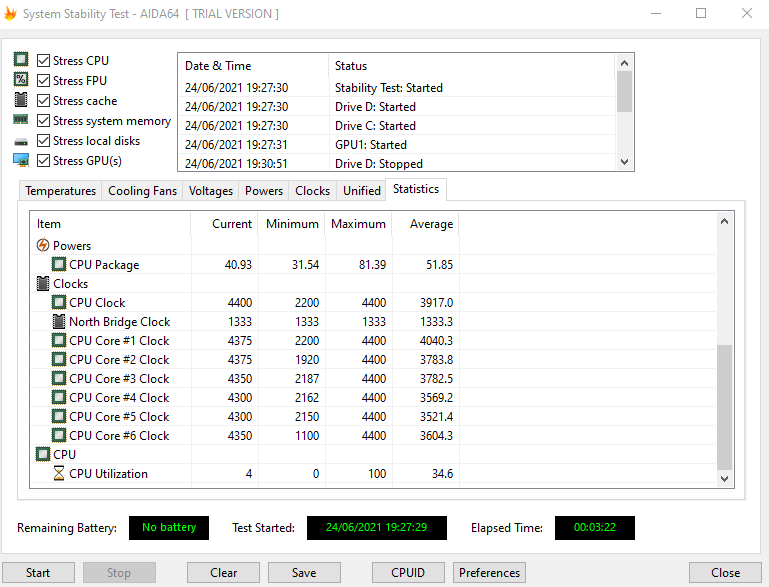Click the log list scroll up arrow
This screenshot has height=587, width=769.
click(x=624, y=63)
